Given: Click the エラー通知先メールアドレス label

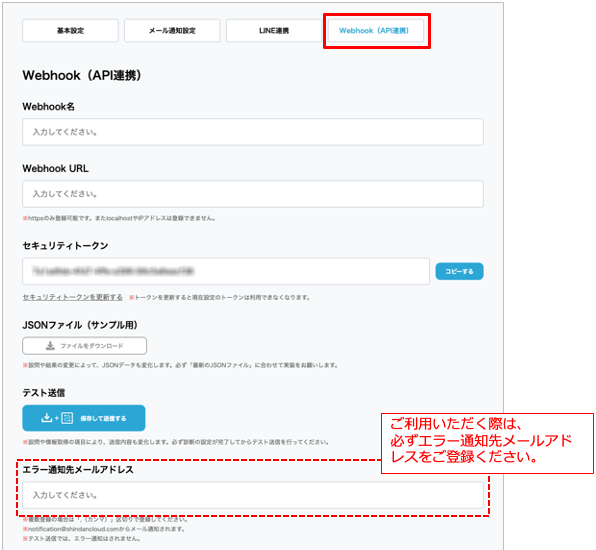Looking at the screenshot, I should 78,470.
